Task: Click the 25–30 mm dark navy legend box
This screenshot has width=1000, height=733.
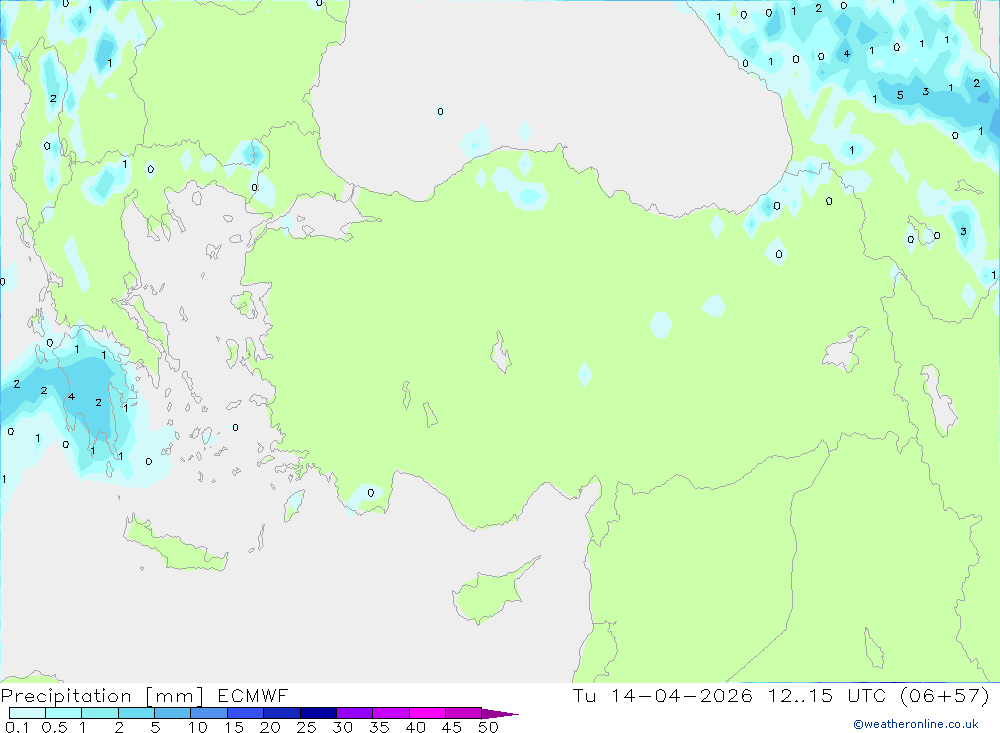Action: (318, 713)
